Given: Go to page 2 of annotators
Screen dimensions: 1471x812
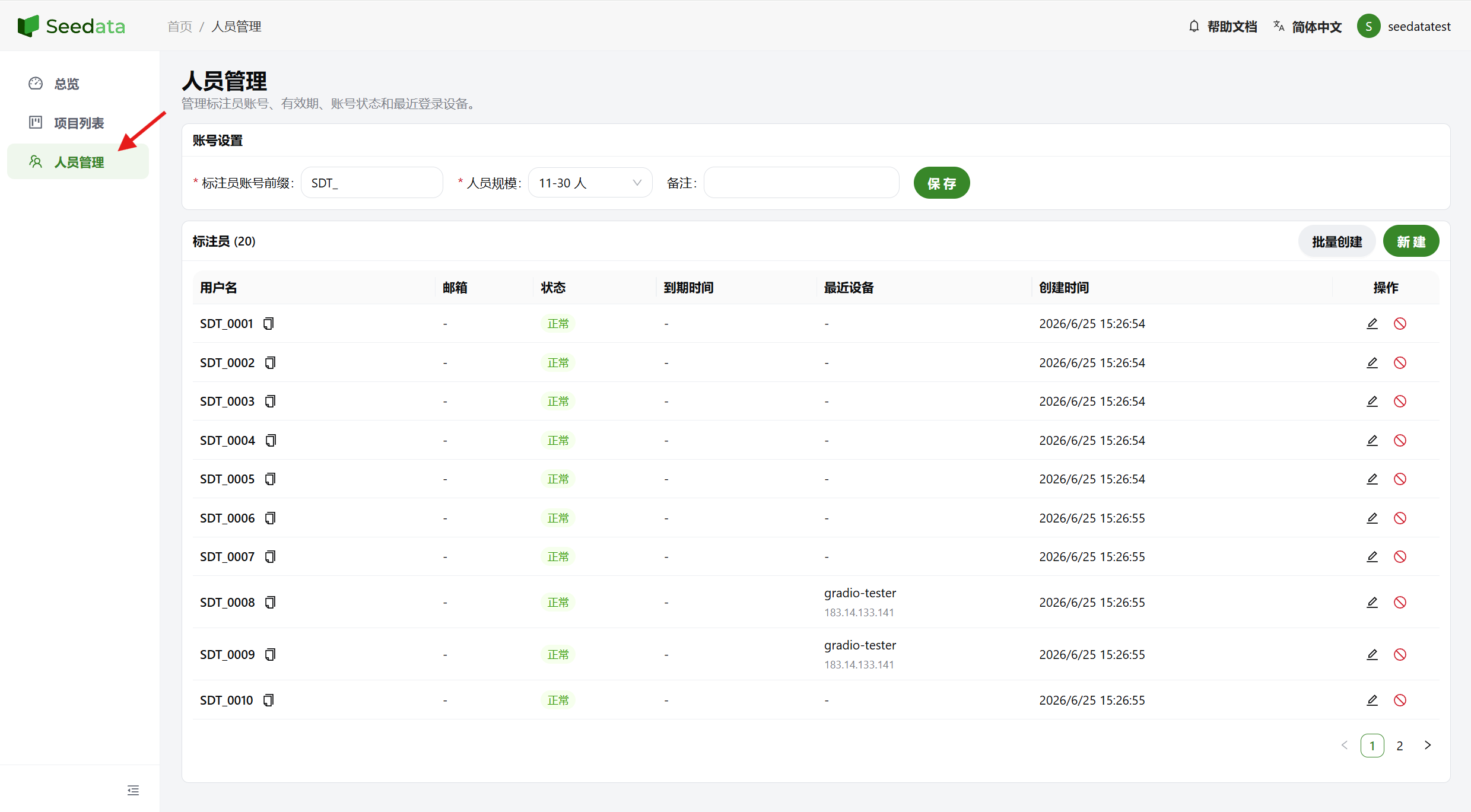Looking at the screenshot, I should [1400, 746].
